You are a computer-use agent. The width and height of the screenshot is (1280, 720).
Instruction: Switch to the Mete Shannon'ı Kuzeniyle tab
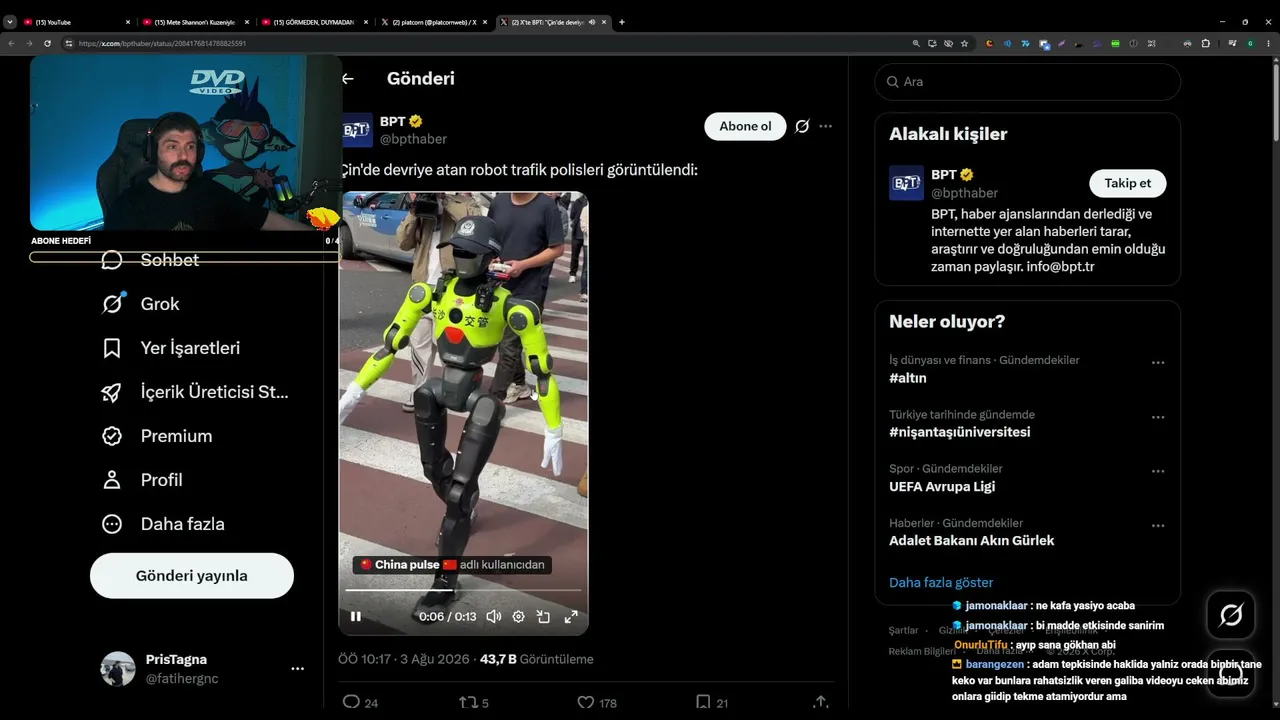196,22
